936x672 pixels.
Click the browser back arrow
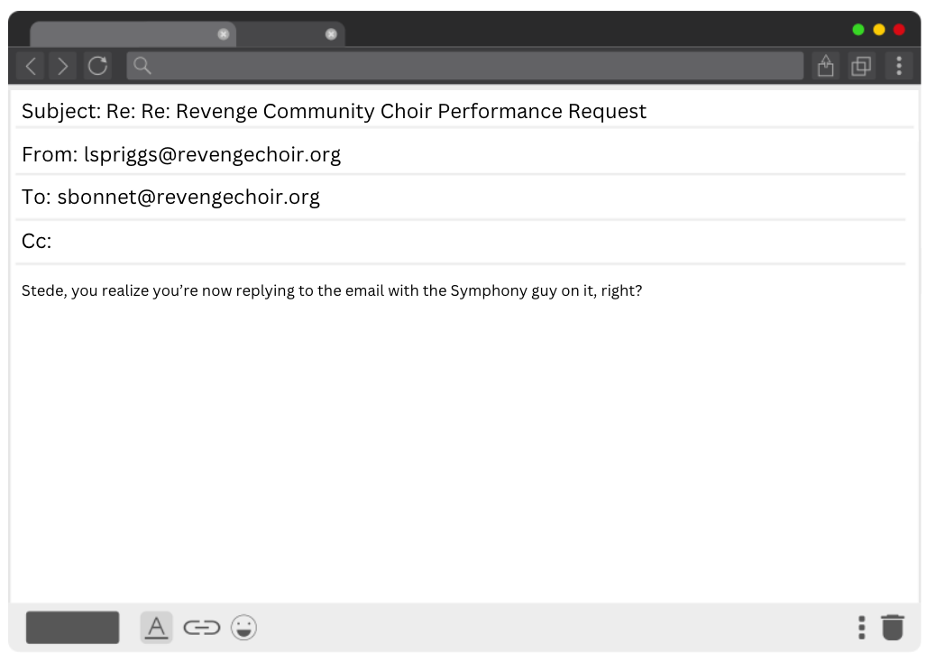31,66
